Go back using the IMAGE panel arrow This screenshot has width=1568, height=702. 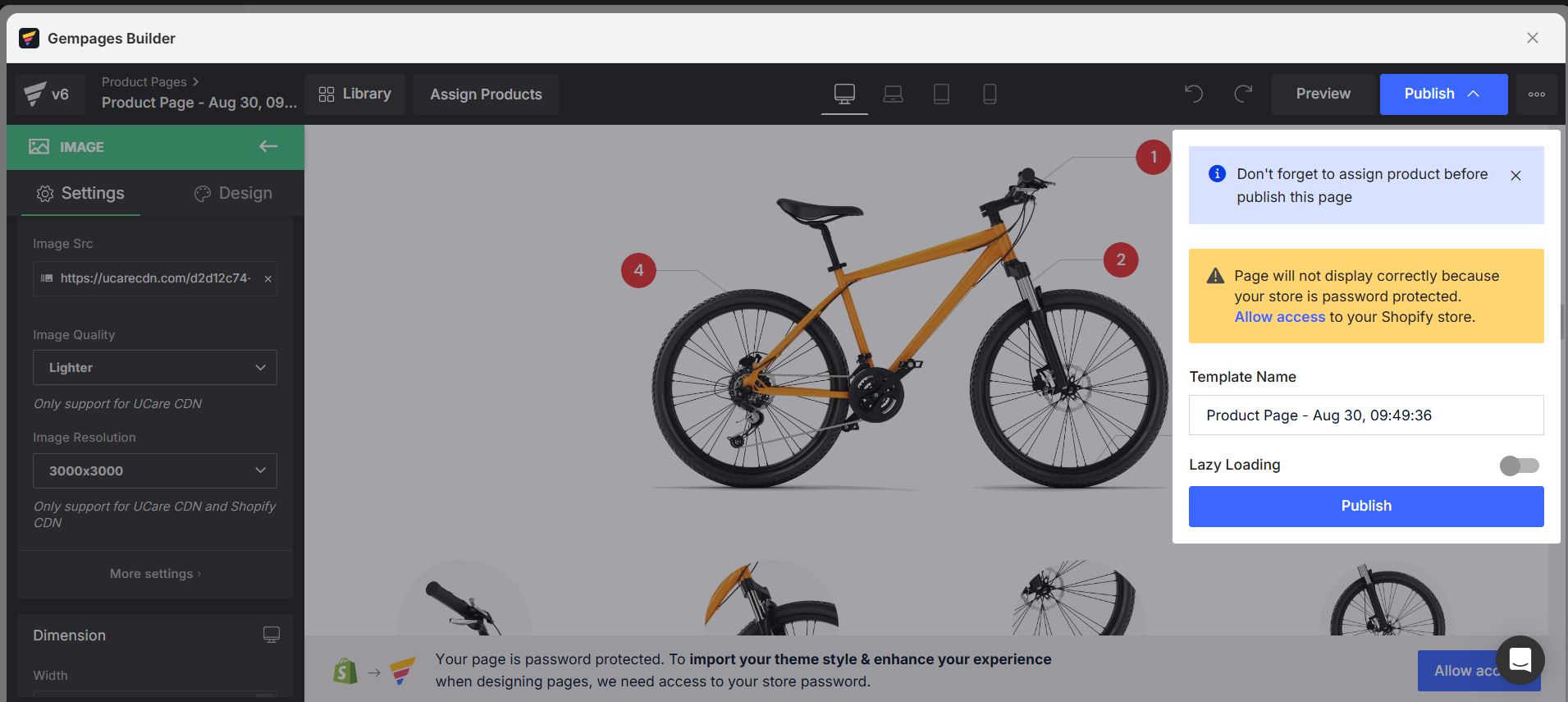(x=268, y=146)
